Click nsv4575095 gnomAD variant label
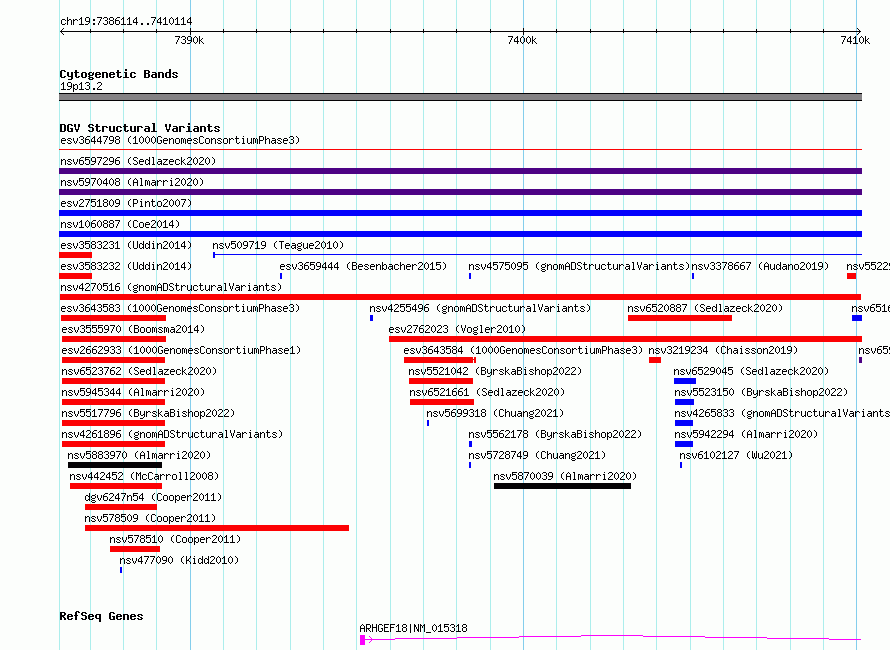Image resolution: width=890 pixels, height=650 pixels. tap(579, 266)
